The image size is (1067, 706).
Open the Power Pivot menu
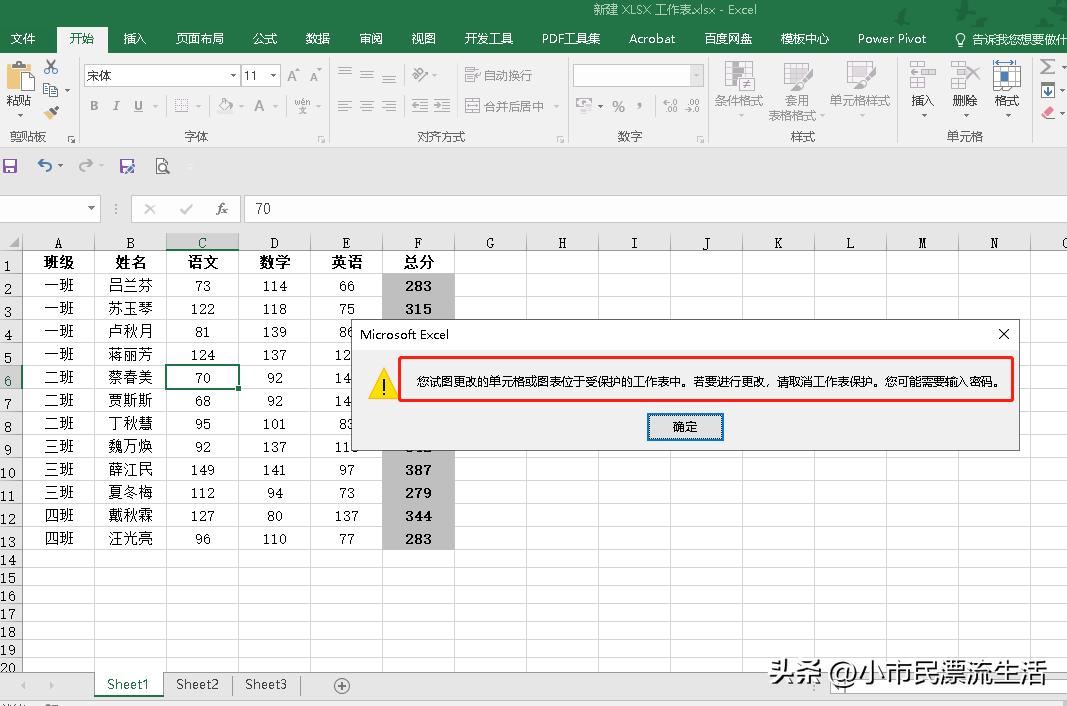890,39
